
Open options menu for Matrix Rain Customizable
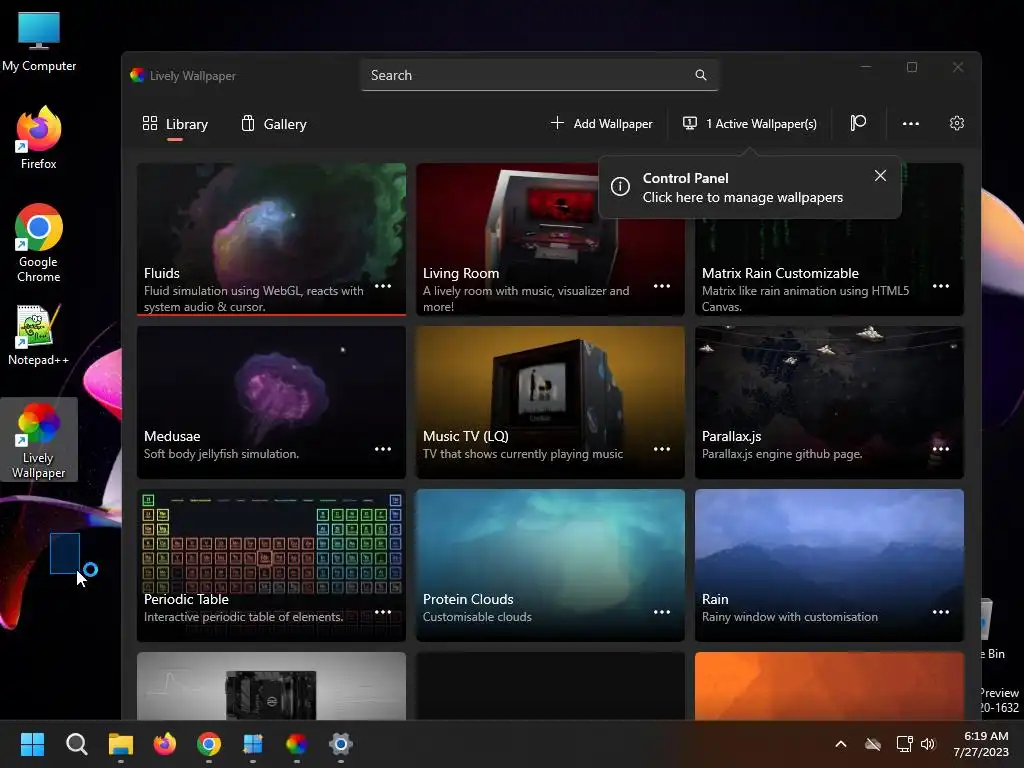pyautogui.click(x=940, y=286)
